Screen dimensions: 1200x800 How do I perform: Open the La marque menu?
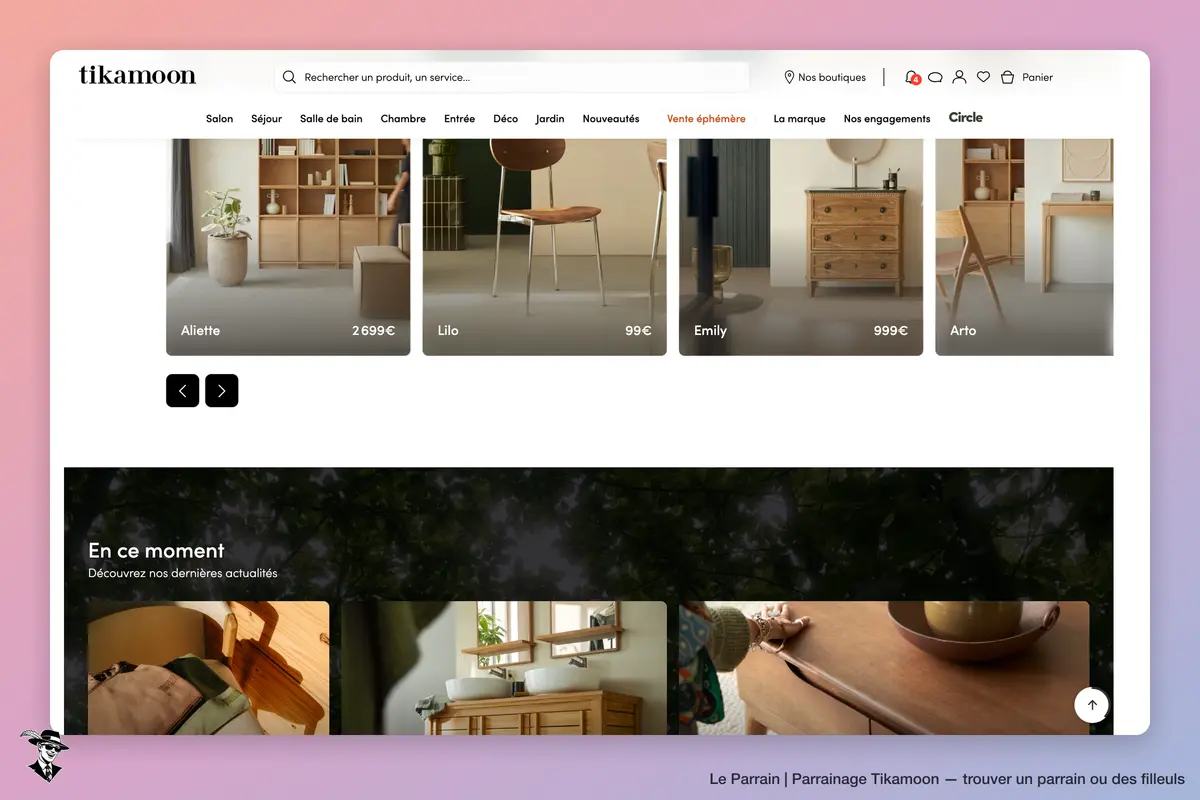point(800,119)
